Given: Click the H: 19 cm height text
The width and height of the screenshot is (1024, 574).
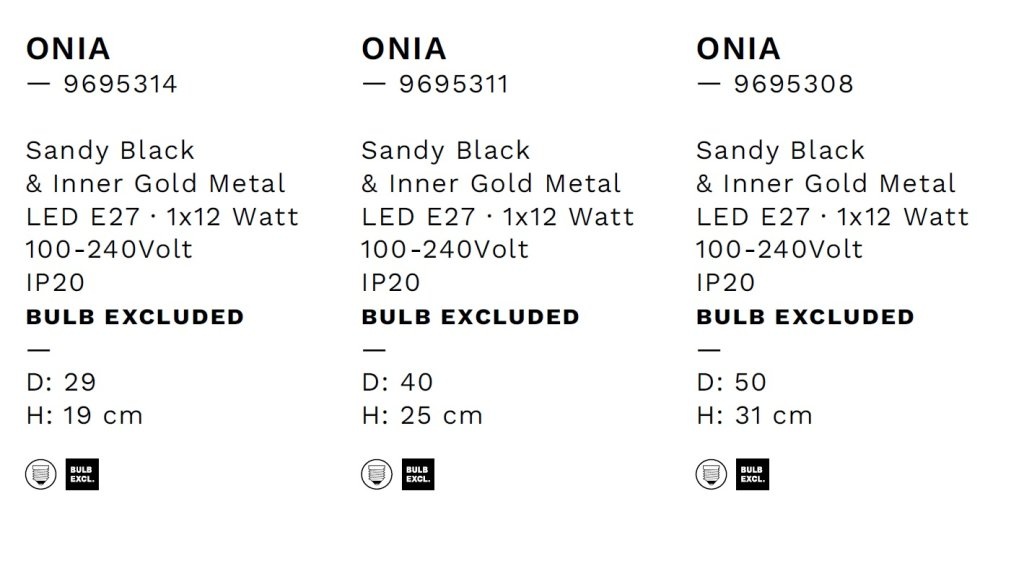Looking at the screenshot, I should (84, 415).
